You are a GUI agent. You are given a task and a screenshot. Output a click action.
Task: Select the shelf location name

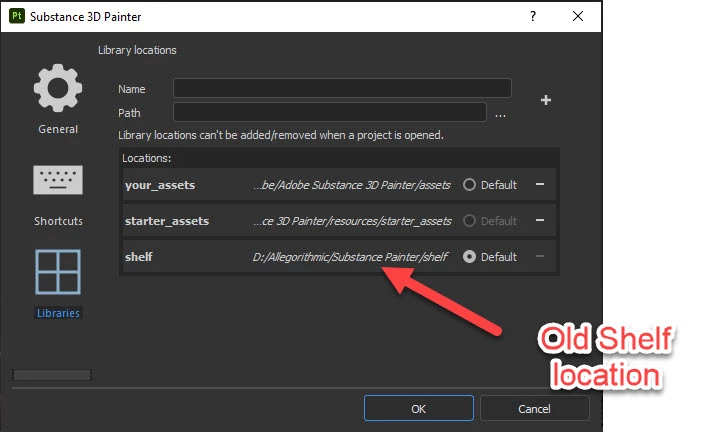(x=139, y=257)
